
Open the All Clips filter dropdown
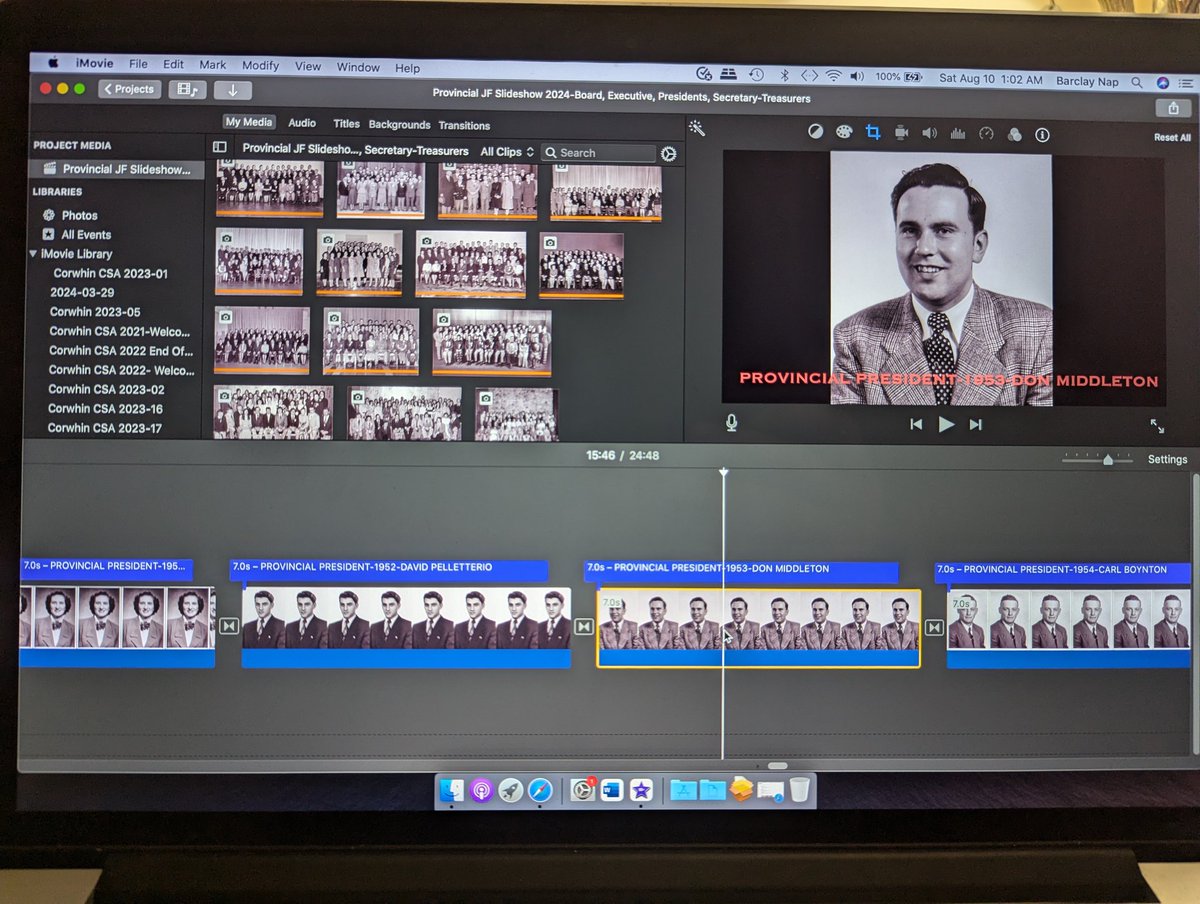tap(507, 152)
